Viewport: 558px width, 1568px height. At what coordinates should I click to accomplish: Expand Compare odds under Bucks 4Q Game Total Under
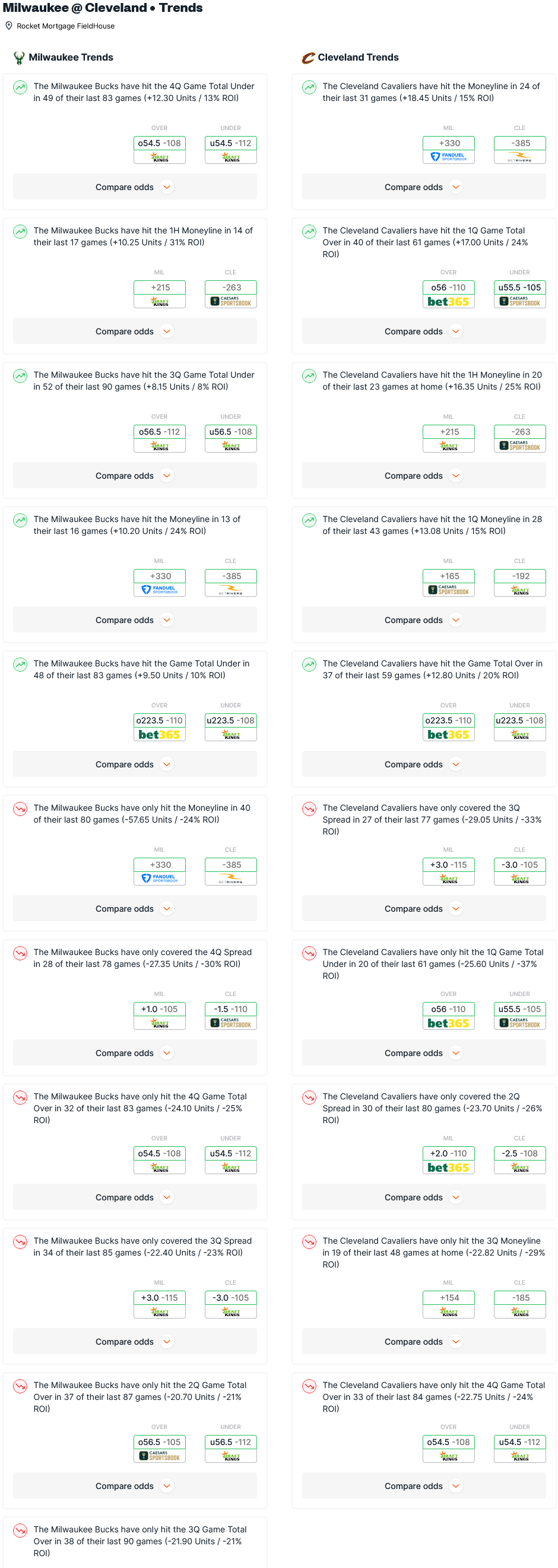pyautogui.click(x=135, y=187)
